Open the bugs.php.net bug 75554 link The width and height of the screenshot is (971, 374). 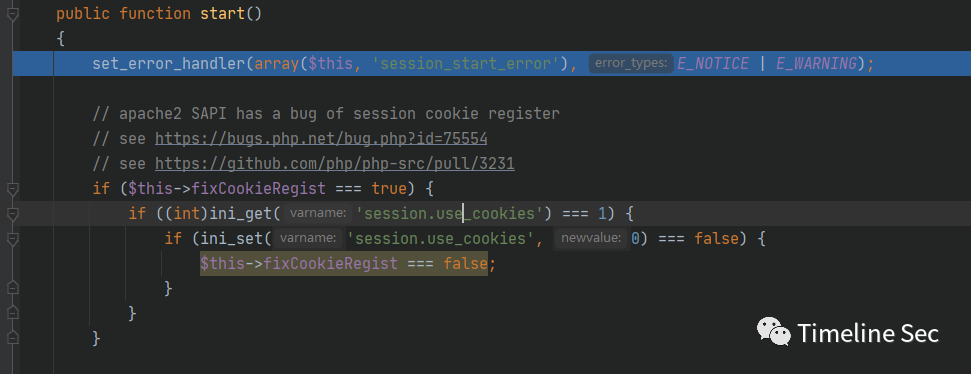coord(321,139)
